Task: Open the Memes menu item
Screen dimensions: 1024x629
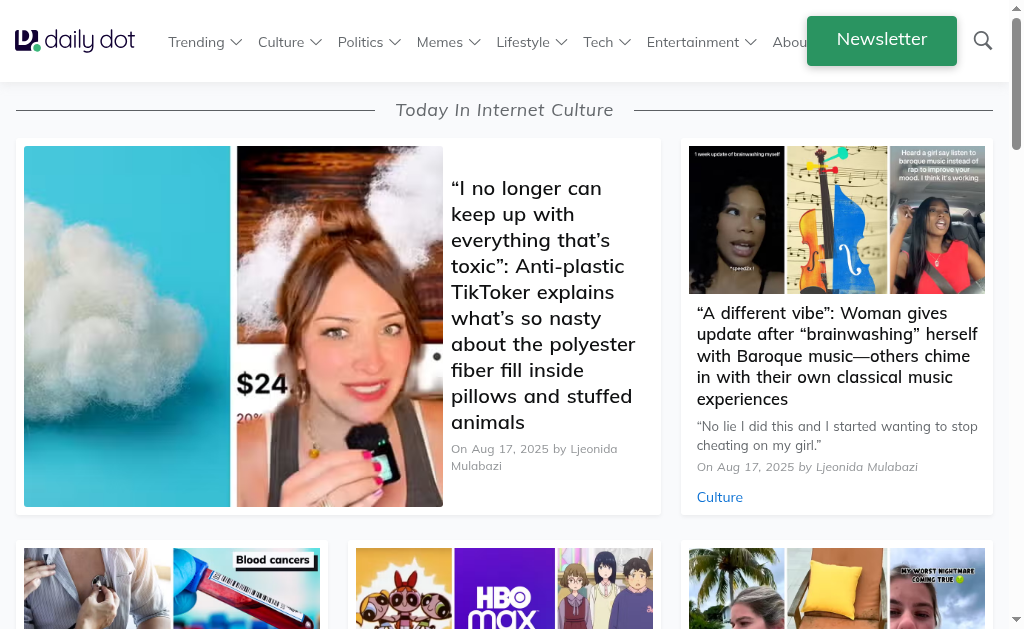Action: click(440, 42)
